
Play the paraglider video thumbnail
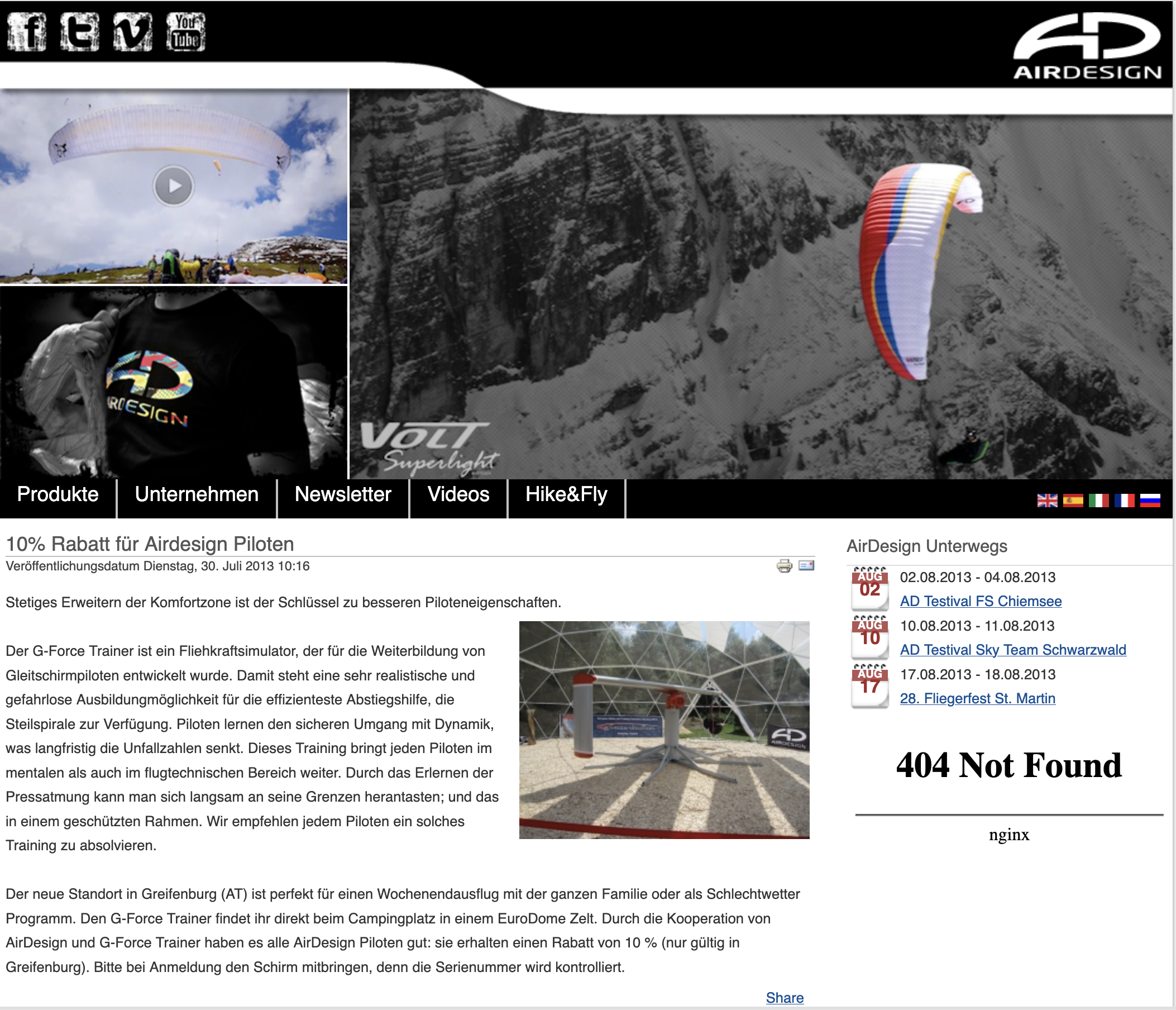(174, 186)
